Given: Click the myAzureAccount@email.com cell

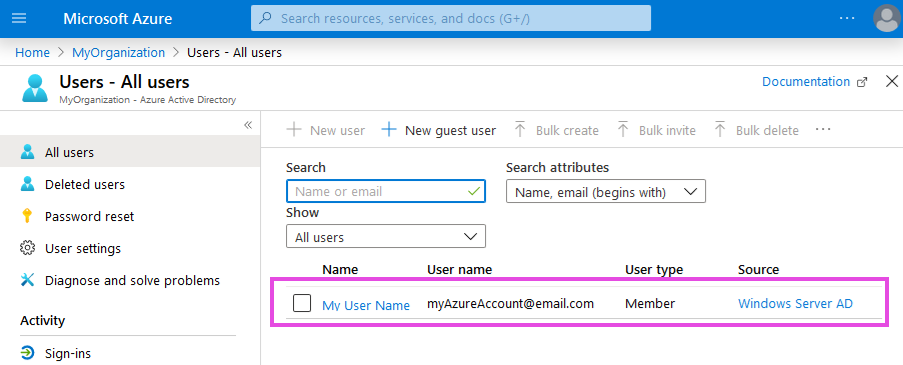Looking at the screenshot, I should (x=510, y=303).
